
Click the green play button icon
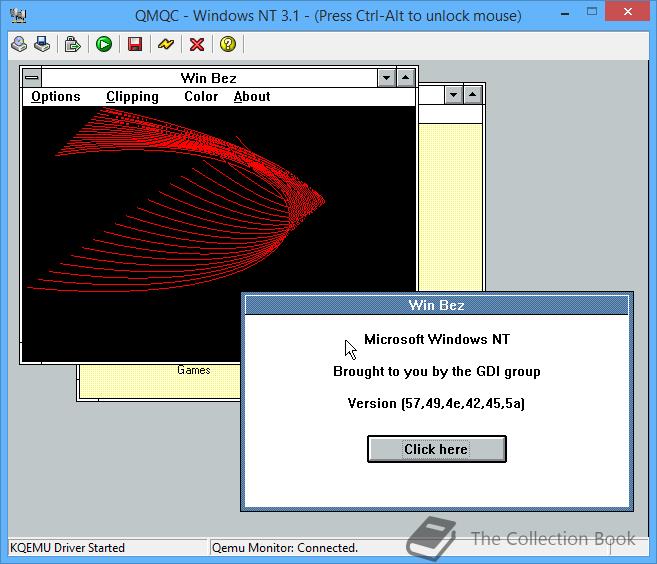pyautogui.click(x=103, y=44)
